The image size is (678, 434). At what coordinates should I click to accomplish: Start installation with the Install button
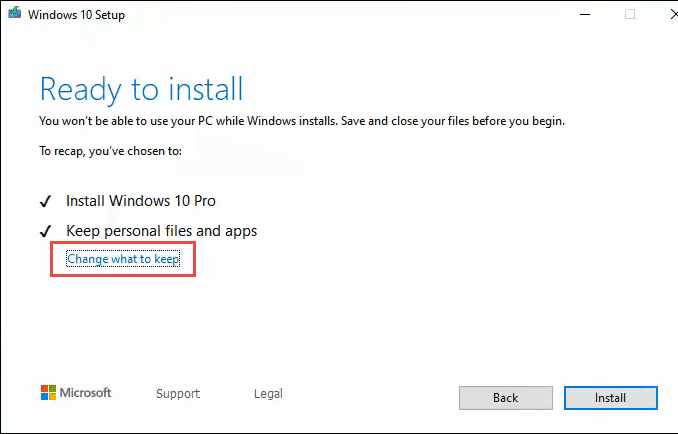[x=610, y=398]
